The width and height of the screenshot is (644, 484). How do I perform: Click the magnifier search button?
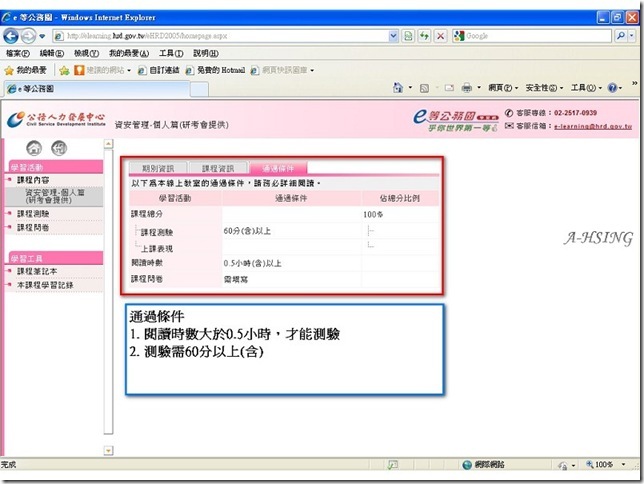[621, 36]
